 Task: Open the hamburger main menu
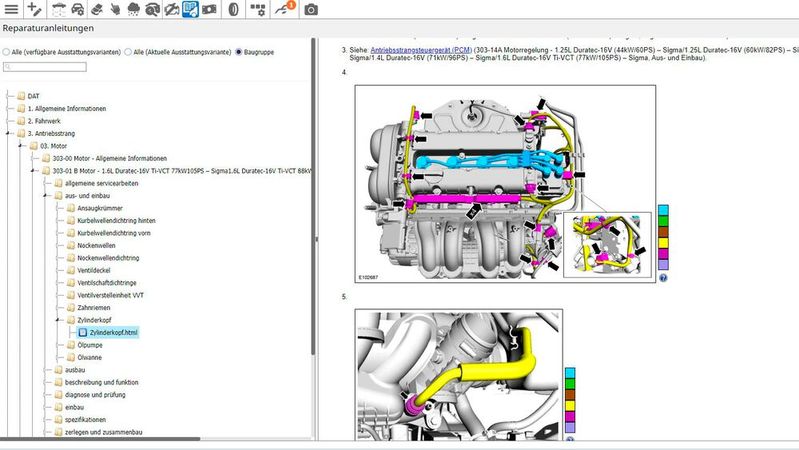point(10,9)
